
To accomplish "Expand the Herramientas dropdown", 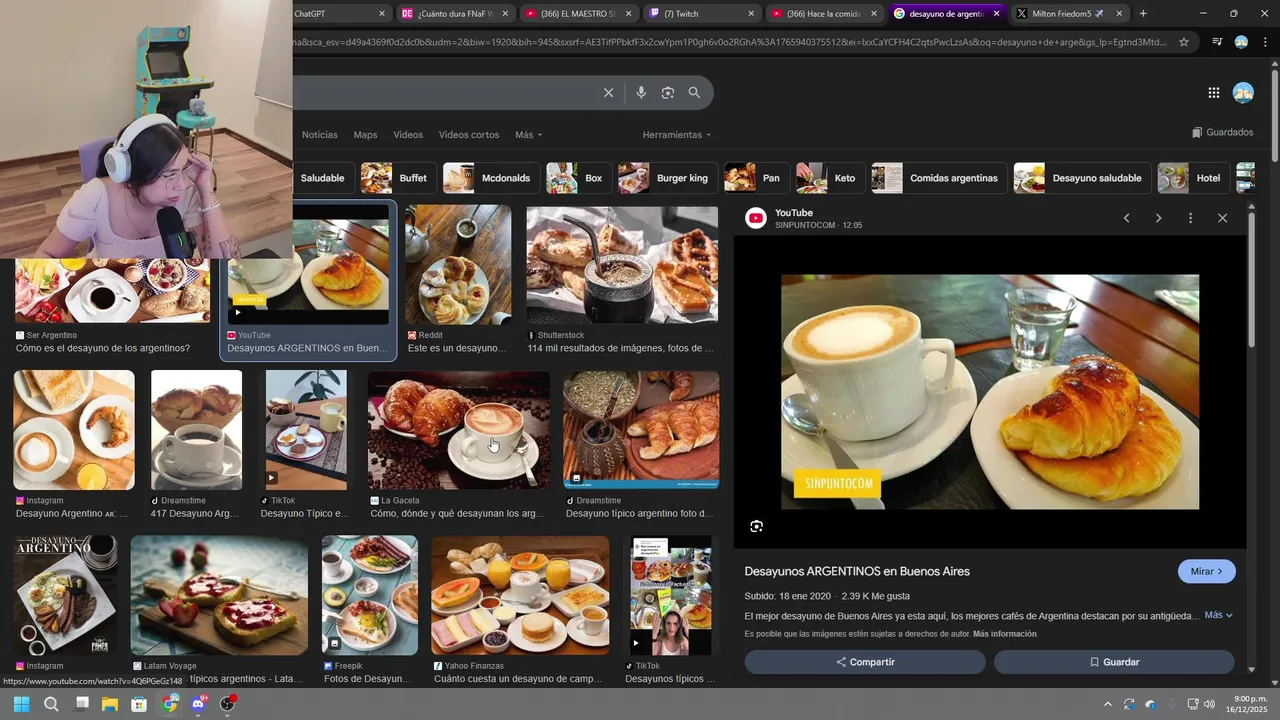I will (677, 135).
